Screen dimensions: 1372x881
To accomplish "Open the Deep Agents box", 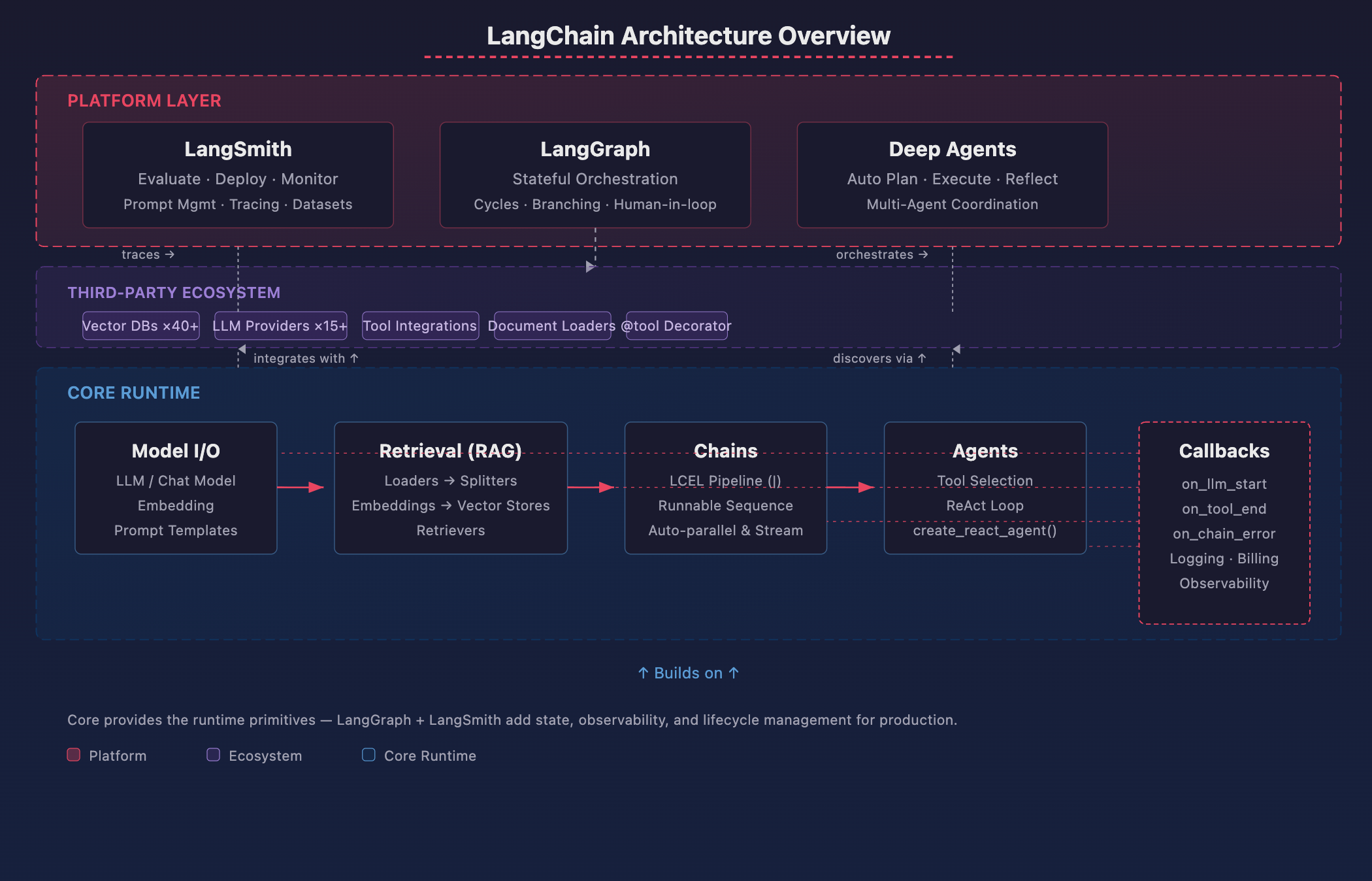I will tap(953, 175).
